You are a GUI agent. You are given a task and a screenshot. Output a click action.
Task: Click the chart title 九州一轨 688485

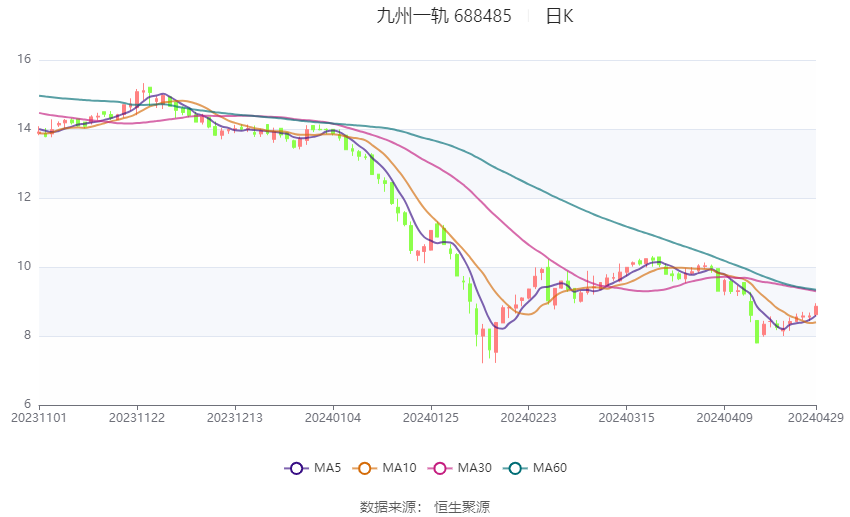click(x=444, y=16)
